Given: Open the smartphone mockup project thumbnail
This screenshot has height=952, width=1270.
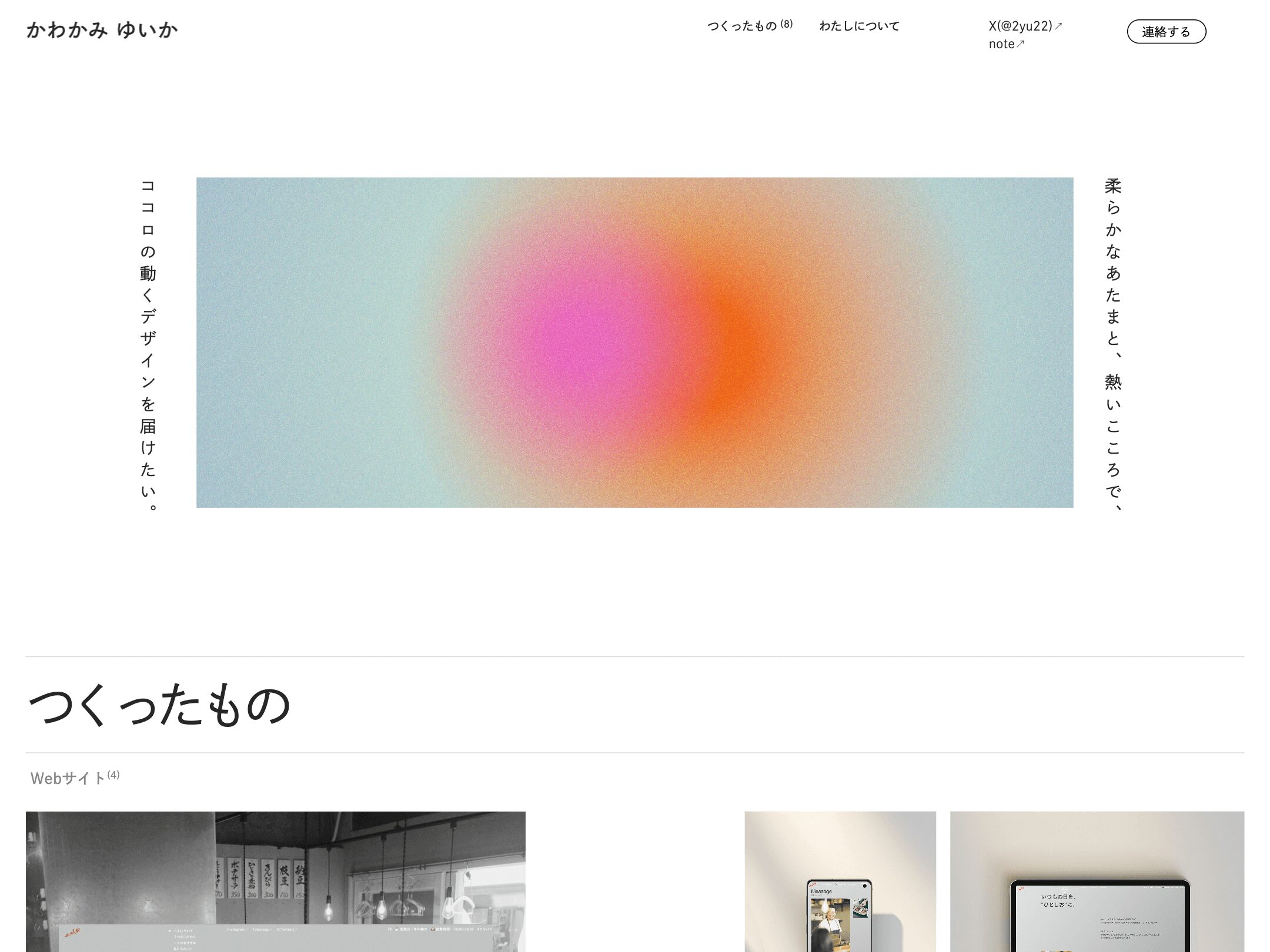Looking at the screenshot, I should pos(840,881).
